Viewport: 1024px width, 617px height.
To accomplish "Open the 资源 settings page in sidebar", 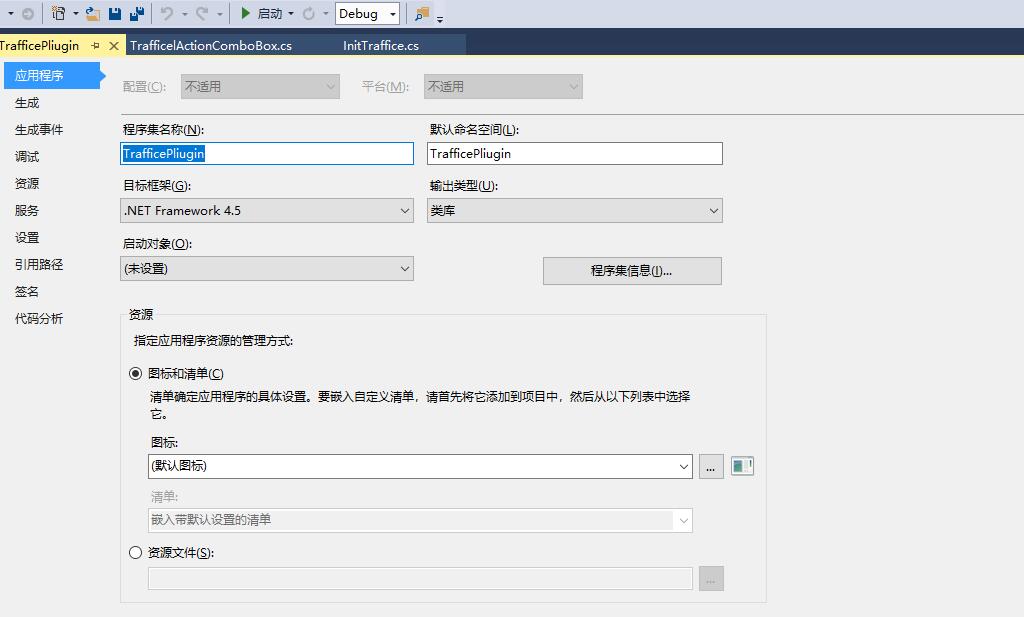I will (x=27, y=183).
